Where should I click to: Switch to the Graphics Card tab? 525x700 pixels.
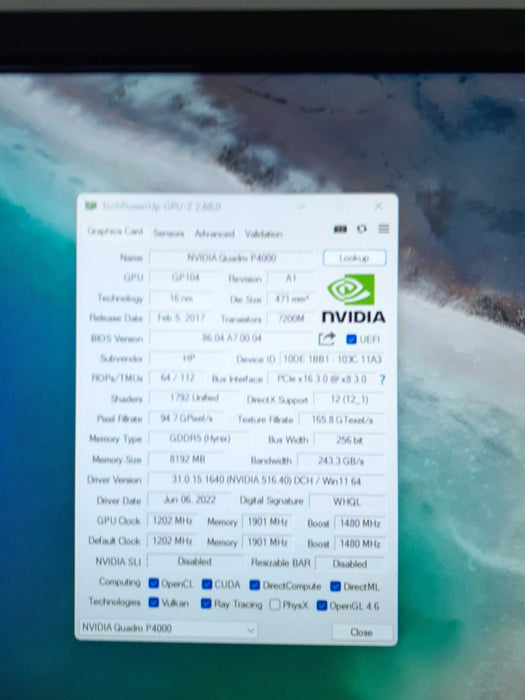pos(115,231)
